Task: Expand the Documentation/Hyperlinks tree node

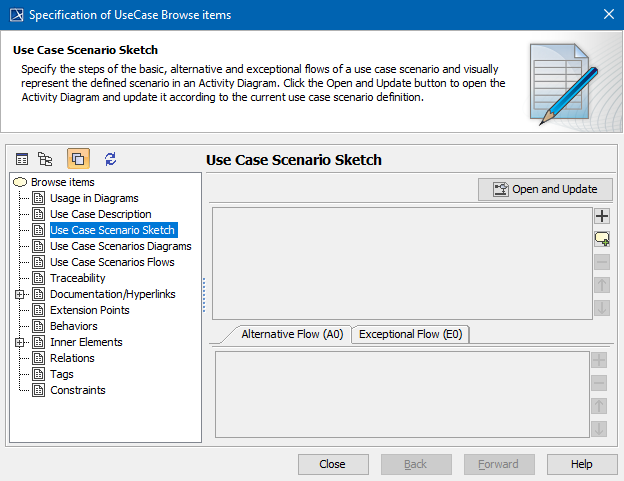Action: tap(18, 294)
